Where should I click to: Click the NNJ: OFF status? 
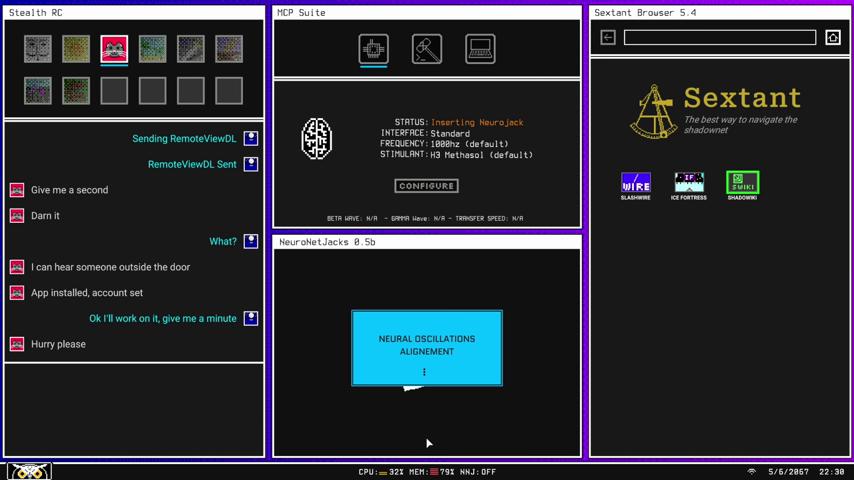pyautogui.click(x=478, y=472)
